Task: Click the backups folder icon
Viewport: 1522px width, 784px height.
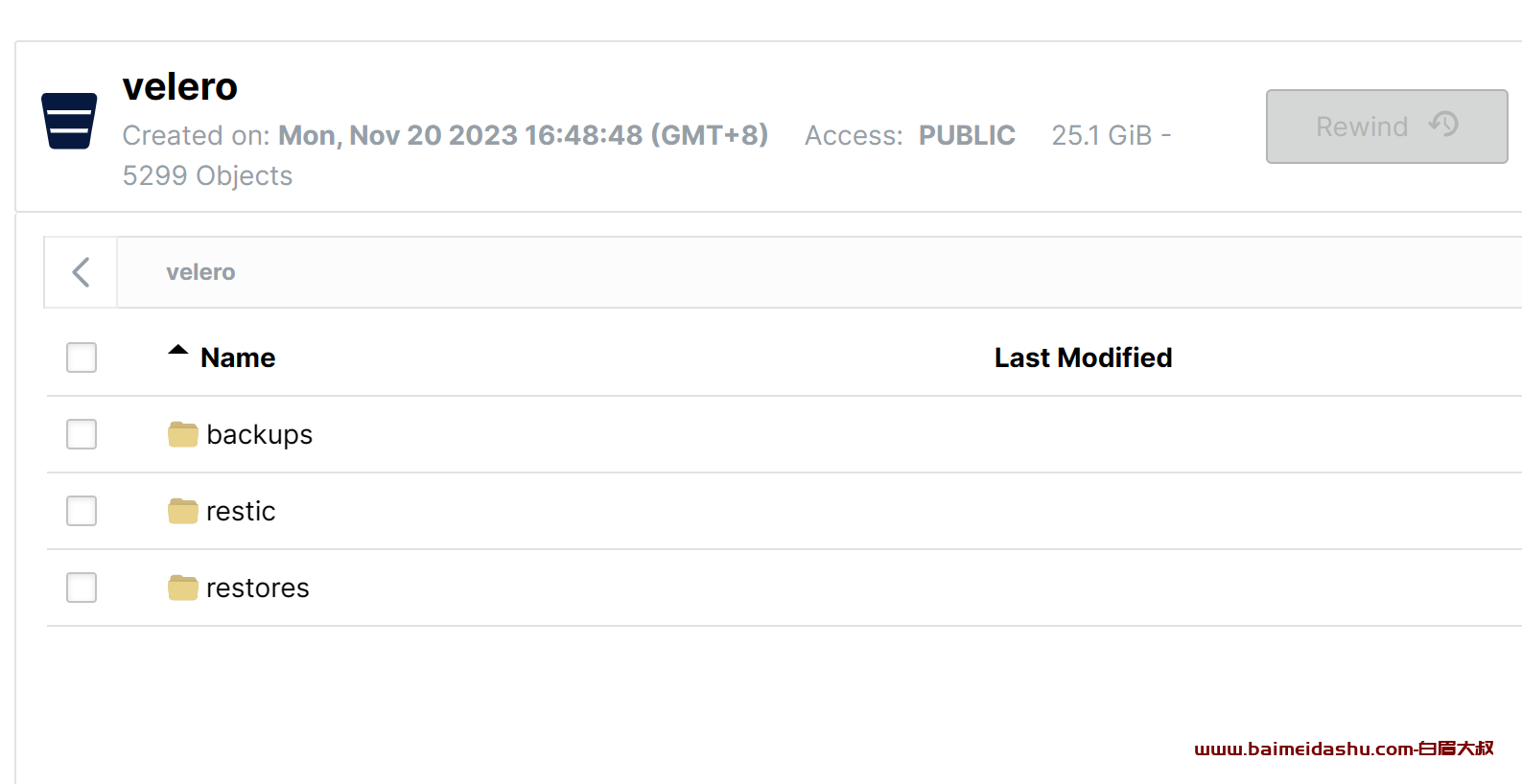Action: 183,434
